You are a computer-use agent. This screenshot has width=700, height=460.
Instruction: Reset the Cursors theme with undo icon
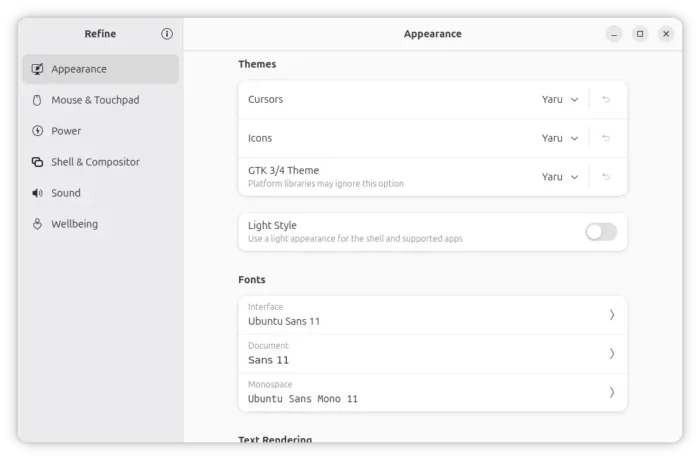pos(606,99)
